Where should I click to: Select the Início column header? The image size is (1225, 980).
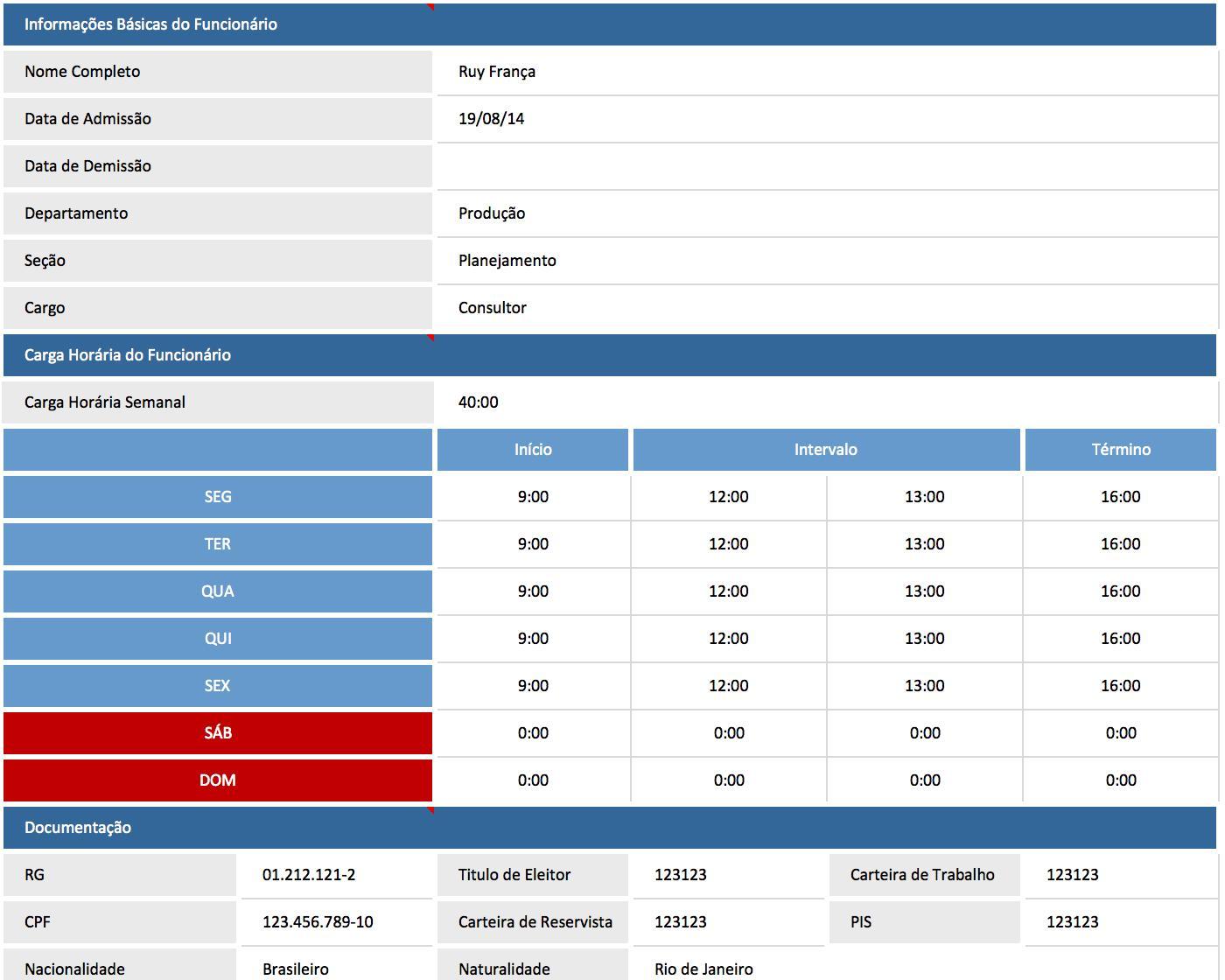pos(533,450)
